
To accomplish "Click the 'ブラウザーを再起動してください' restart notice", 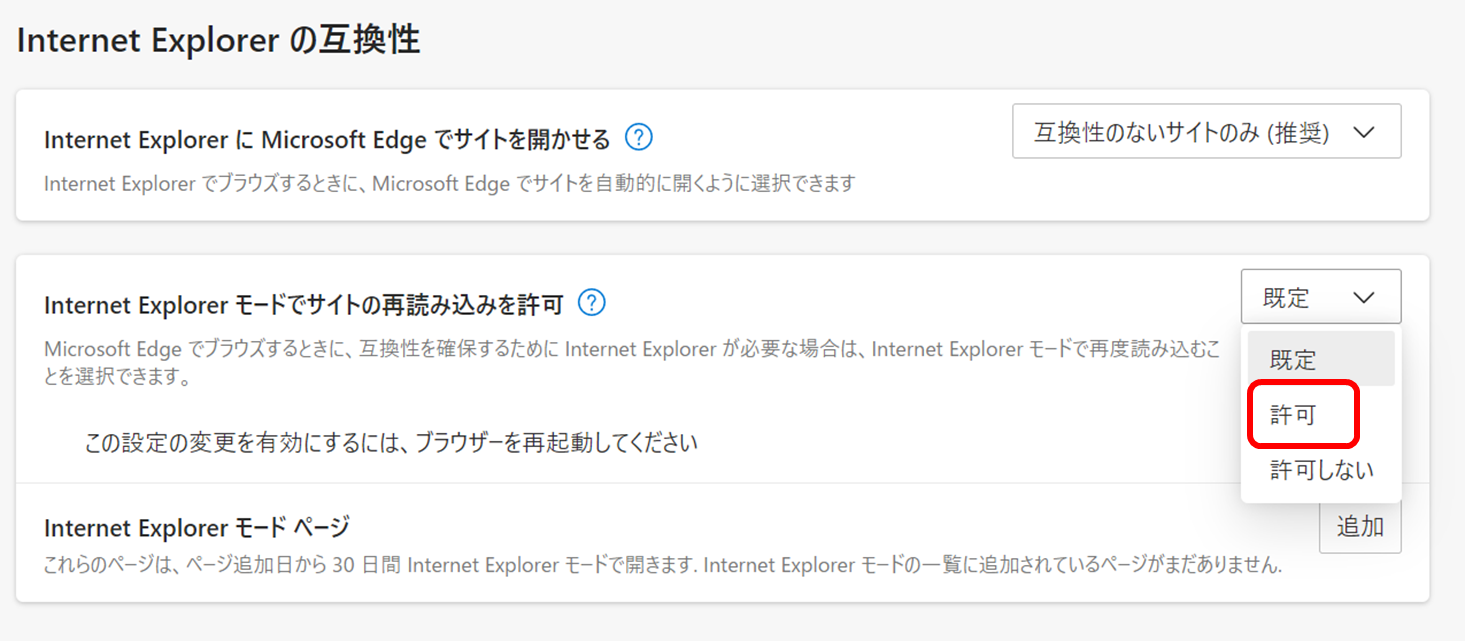I will (391, 442).
